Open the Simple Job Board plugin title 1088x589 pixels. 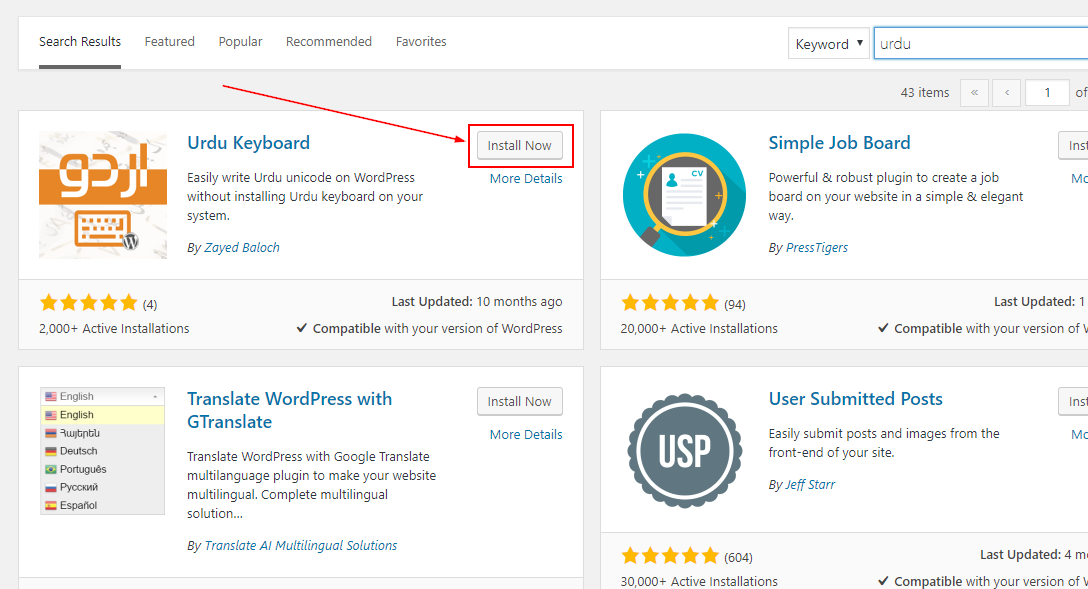pyautogui.click(x=840, y=143)
